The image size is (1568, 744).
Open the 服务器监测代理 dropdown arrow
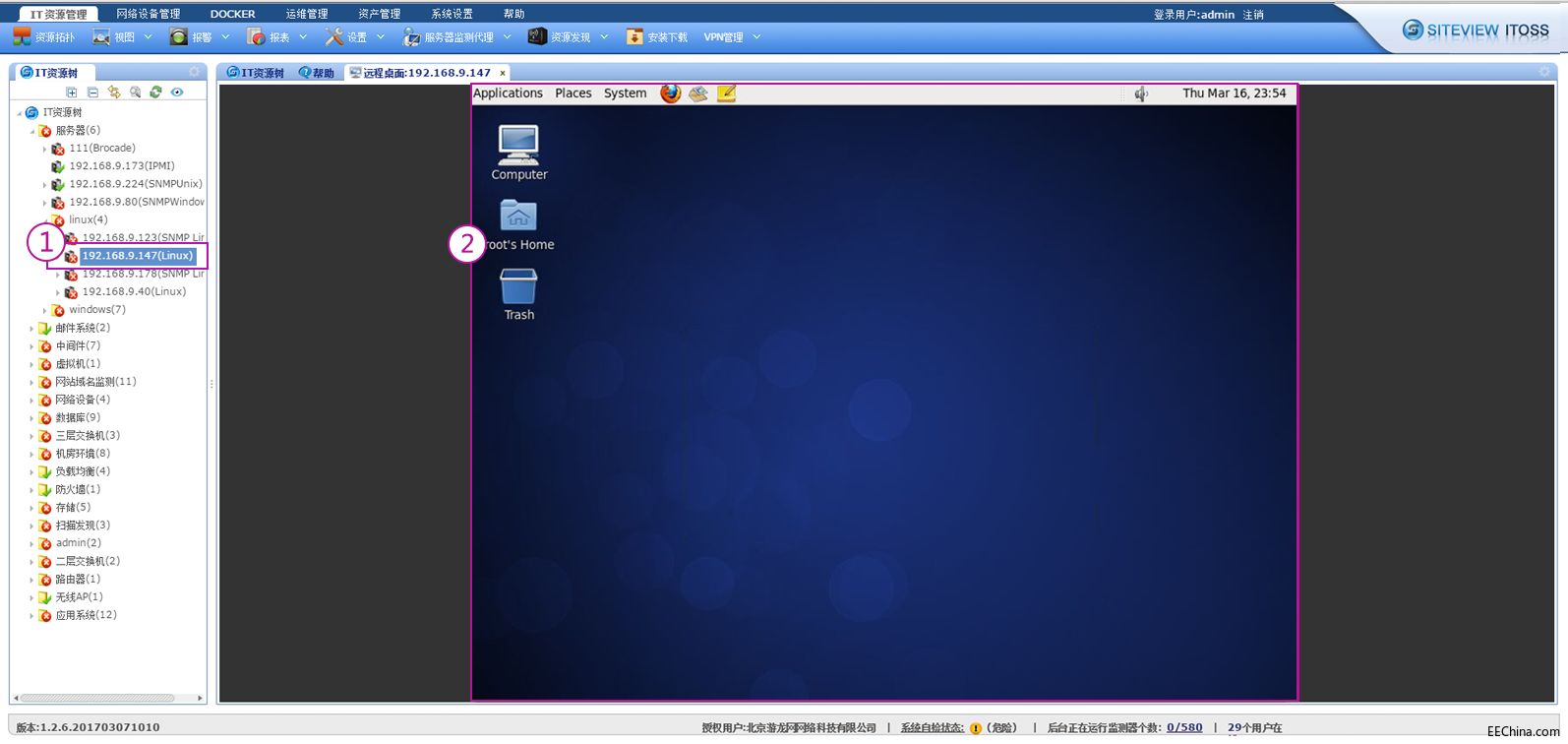pos(508,37)
